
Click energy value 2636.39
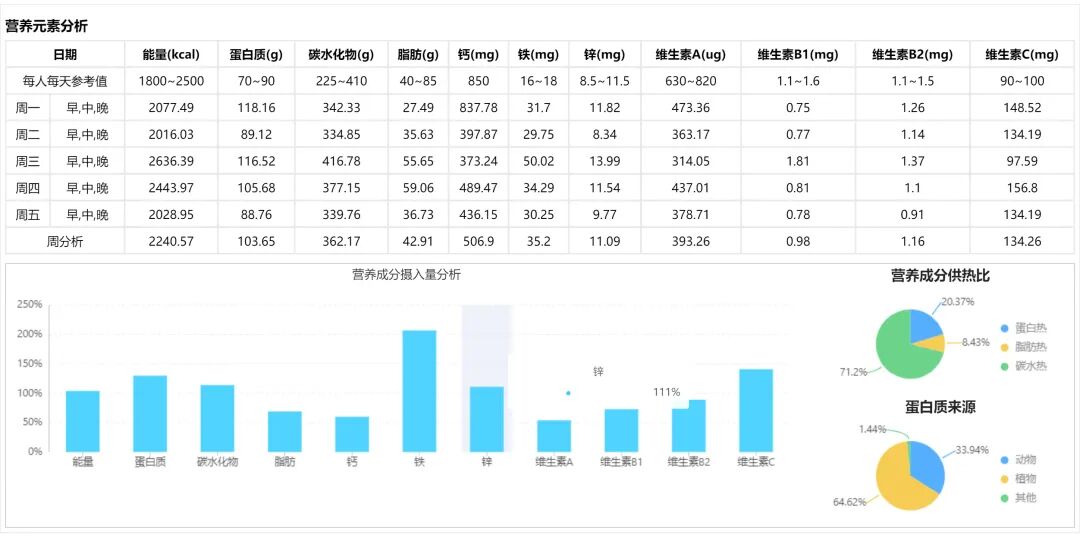171,161
